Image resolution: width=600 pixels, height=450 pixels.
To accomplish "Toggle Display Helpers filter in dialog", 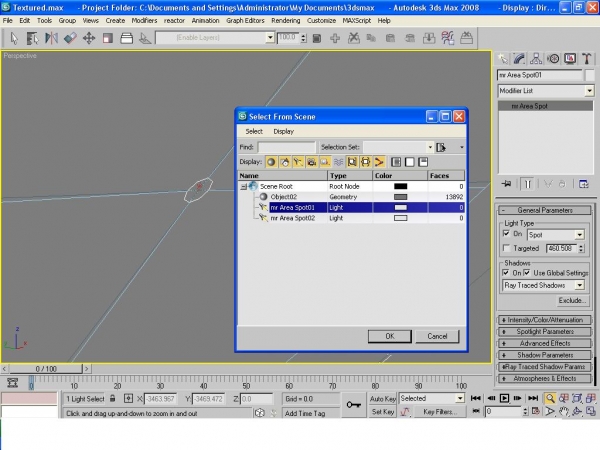I will pos(325,162).
